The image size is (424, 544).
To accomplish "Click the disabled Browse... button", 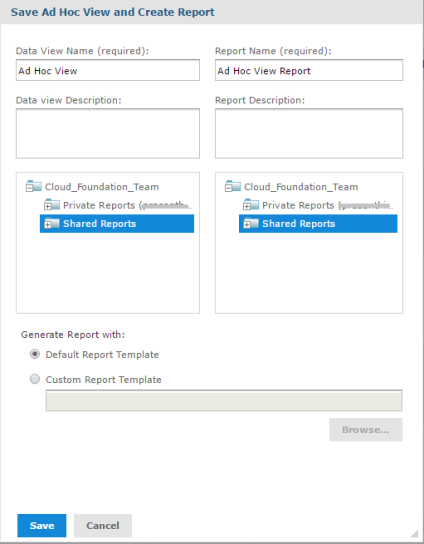I will [x=366, y=430].
